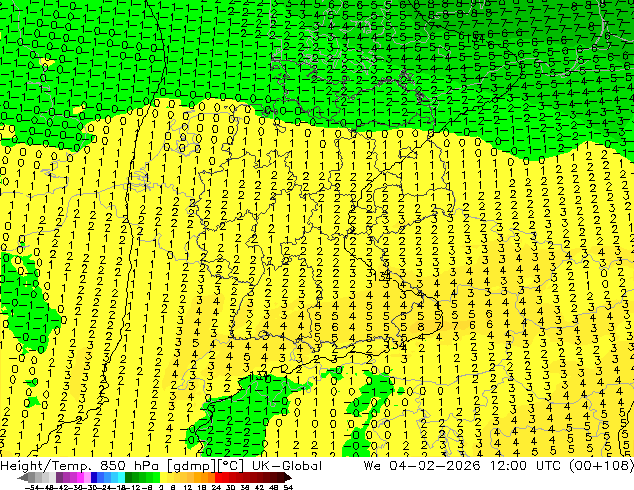Select the bright red swatch above label 24
Screen dimensions: 634x490
coord(218,478)
